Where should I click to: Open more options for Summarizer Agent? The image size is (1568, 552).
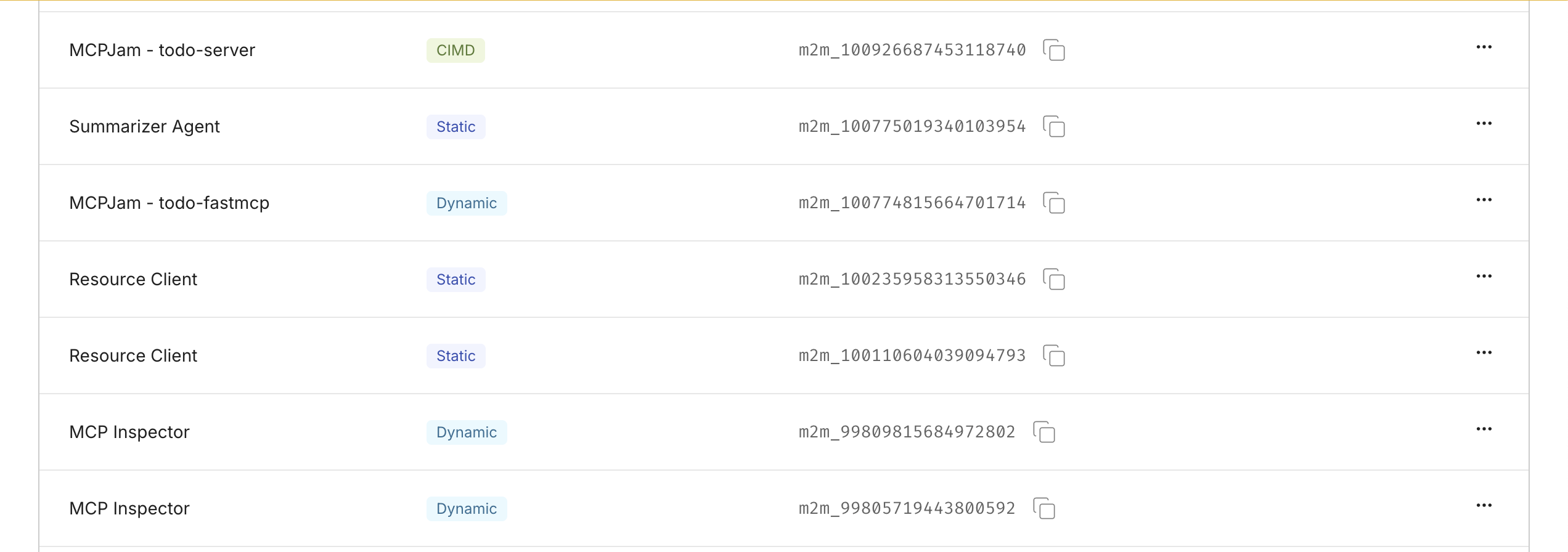1484,124
